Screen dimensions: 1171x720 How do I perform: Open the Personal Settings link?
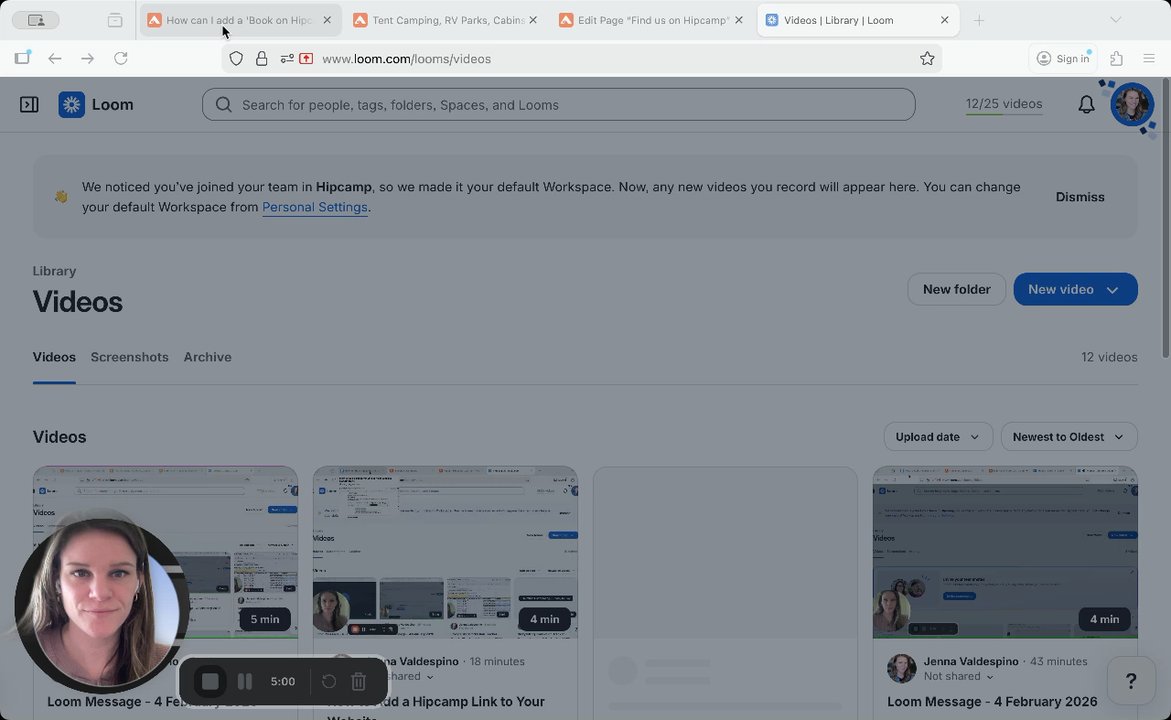[x=314, y=207]
